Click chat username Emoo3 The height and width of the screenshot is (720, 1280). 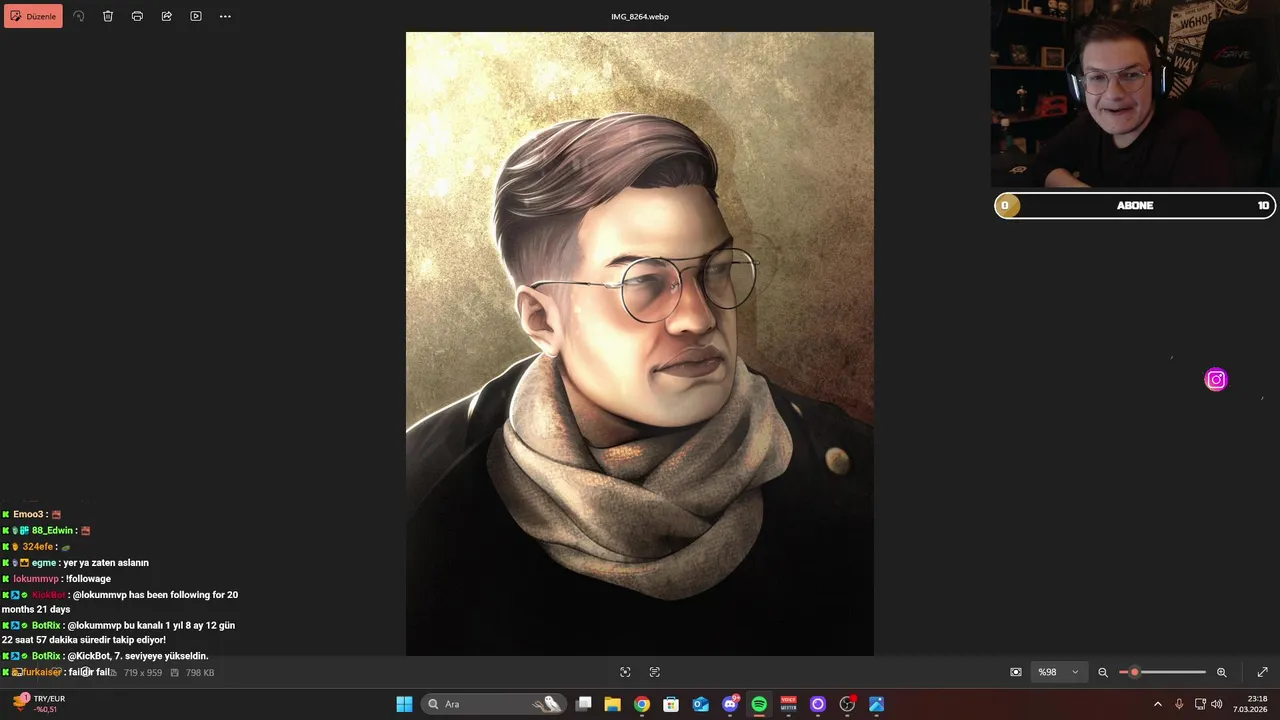click(28, 514)
